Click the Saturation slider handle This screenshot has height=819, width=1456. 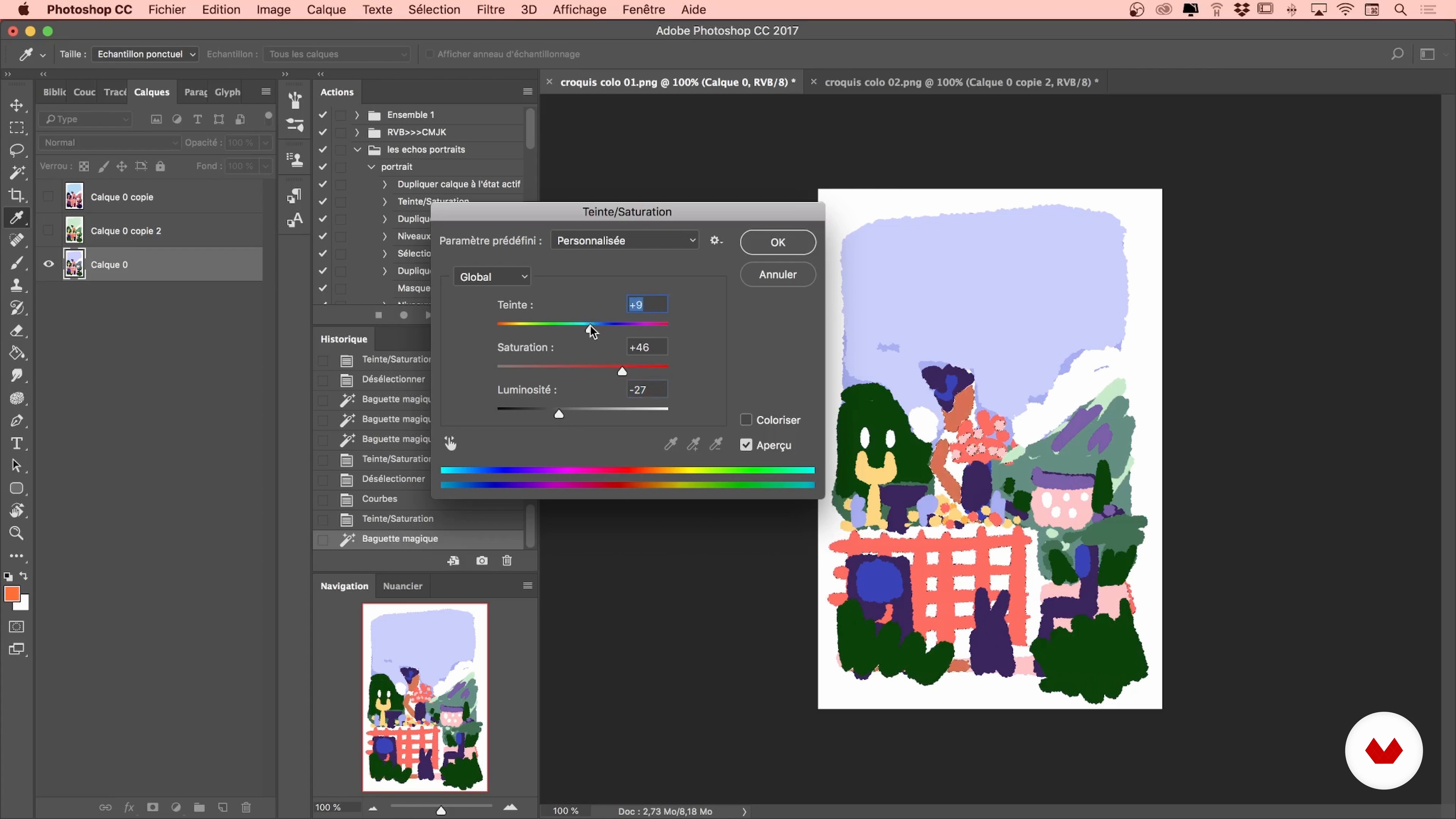[x=622, y=371]
